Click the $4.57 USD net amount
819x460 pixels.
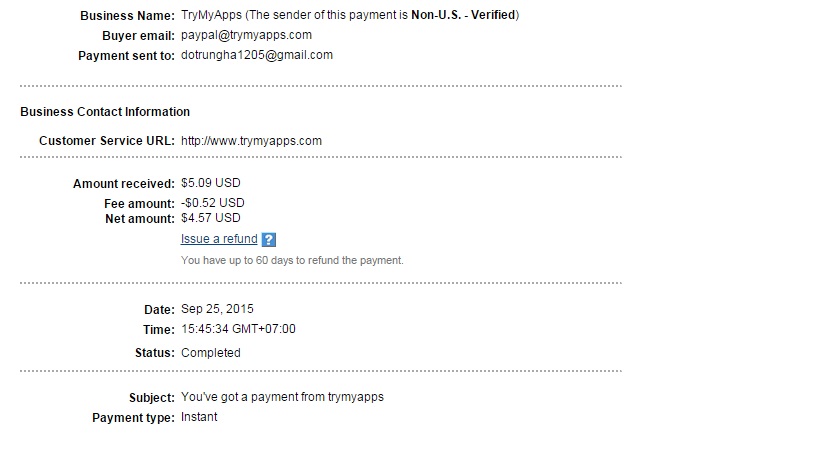(x=210, y=218)
